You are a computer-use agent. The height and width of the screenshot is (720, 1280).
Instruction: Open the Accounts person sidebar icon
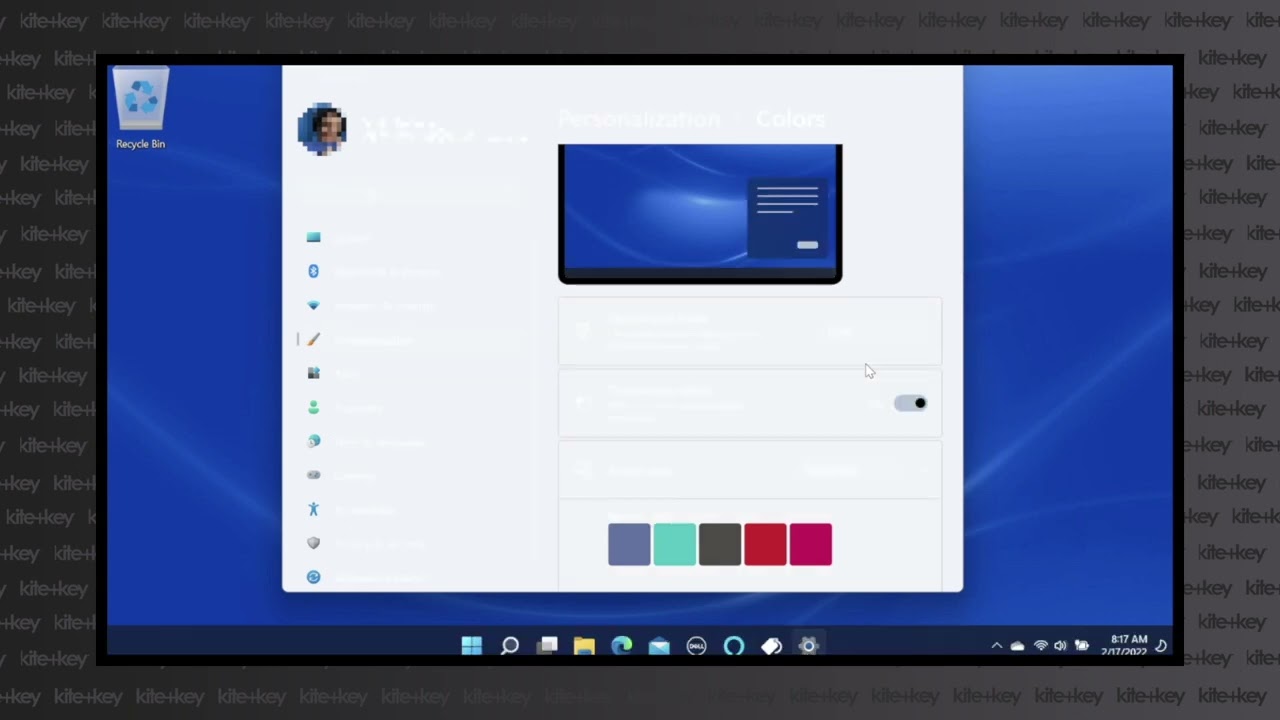tap(313, 407)
